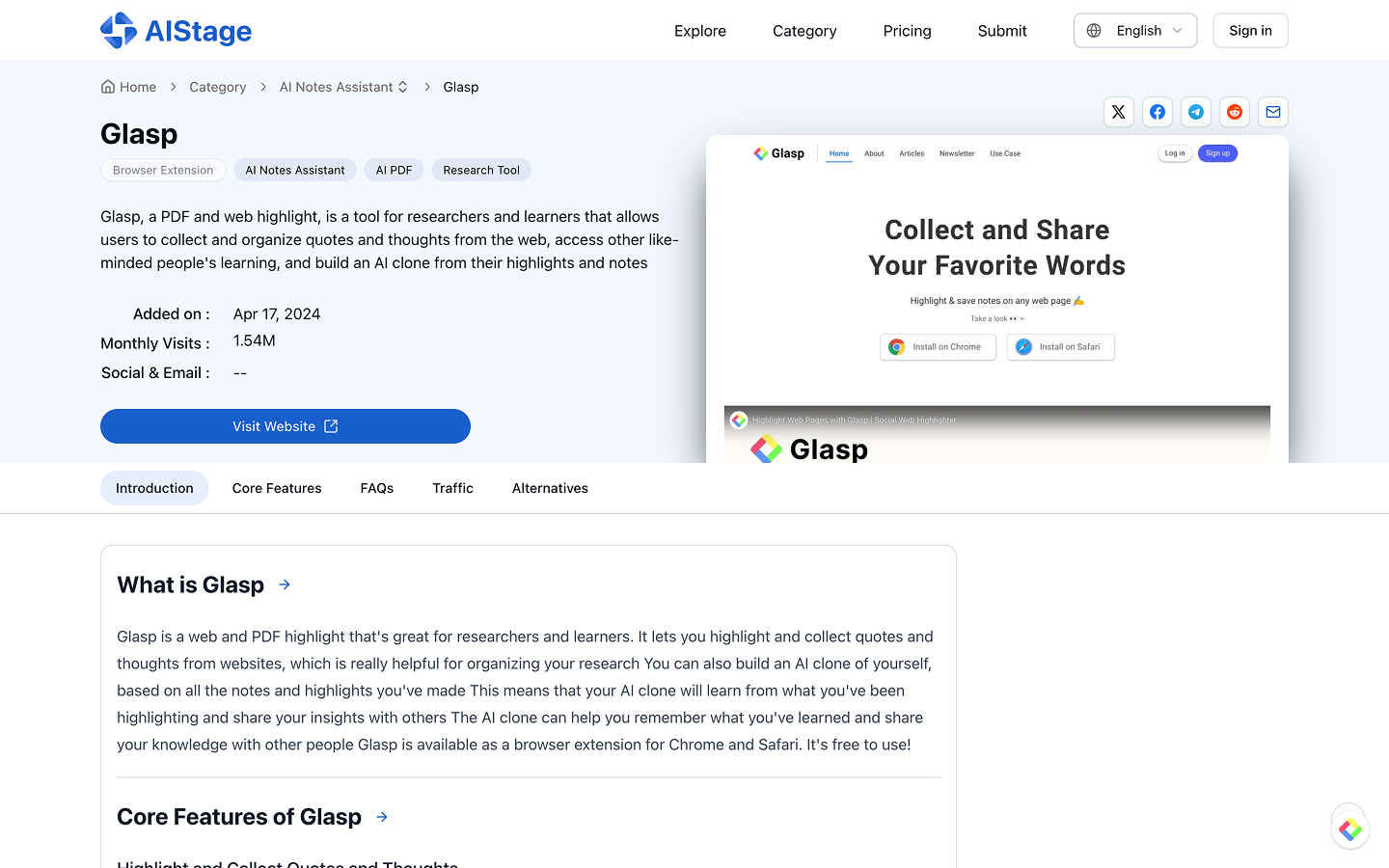
Task: Click arrow next to Core Features of Glasp
Action: 382,817
